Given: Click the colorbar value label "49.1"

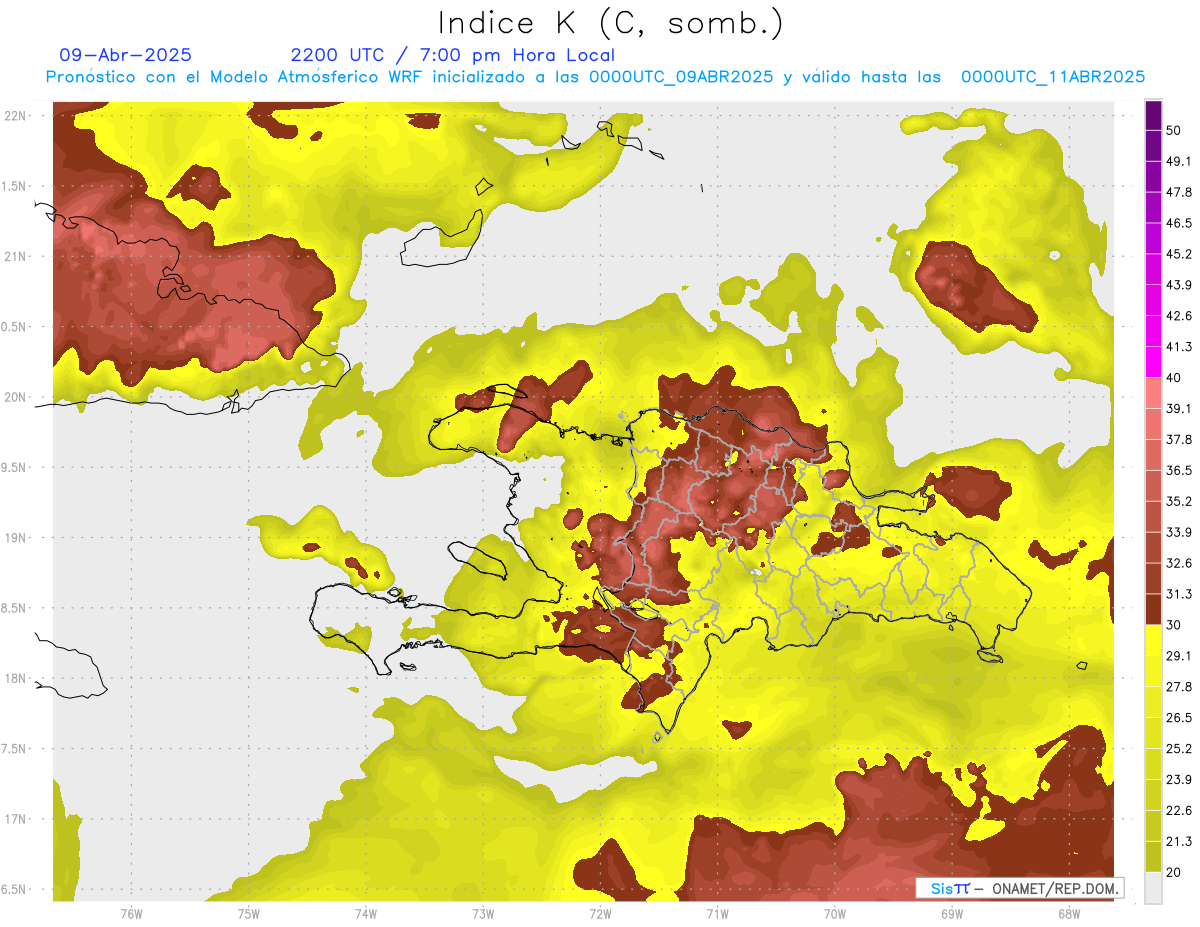Looking at the screenshot, I should point(1179,161).
